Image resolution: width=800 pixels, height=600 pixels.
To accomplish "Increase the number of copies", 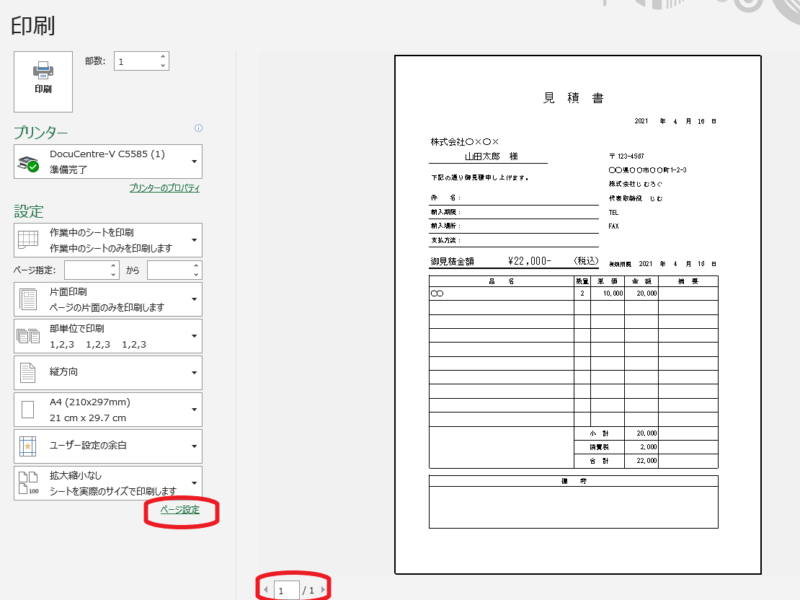I will tap(162, 57).
